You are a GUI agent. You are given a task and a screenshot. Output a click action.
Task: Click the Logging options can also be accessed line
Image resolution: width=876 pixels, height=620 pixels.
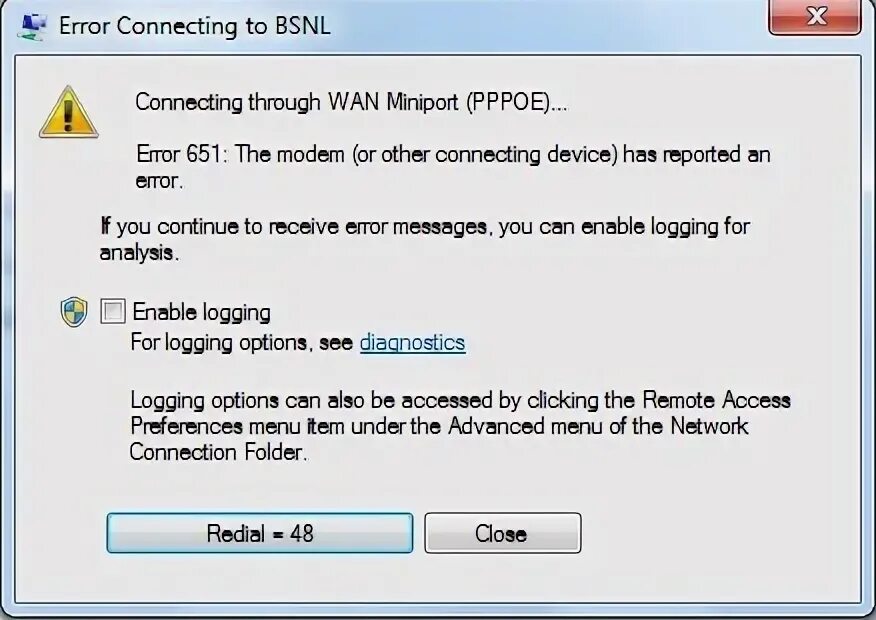(x=460, y=400)
